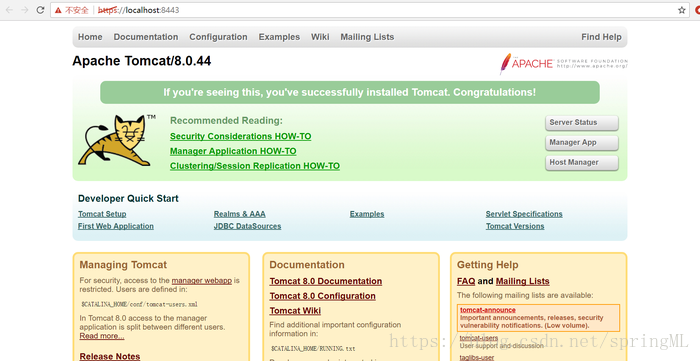The image size is (700, 361).
Task: Open the Release Notes link
Action: 110,356
